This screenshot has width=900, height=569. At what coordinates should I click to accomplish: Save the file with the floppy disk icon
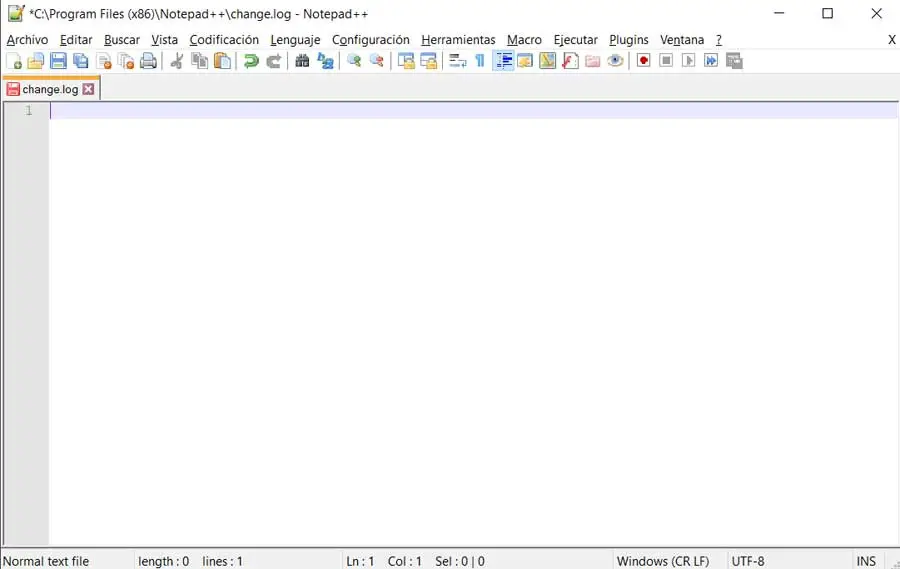coord(58,61)
